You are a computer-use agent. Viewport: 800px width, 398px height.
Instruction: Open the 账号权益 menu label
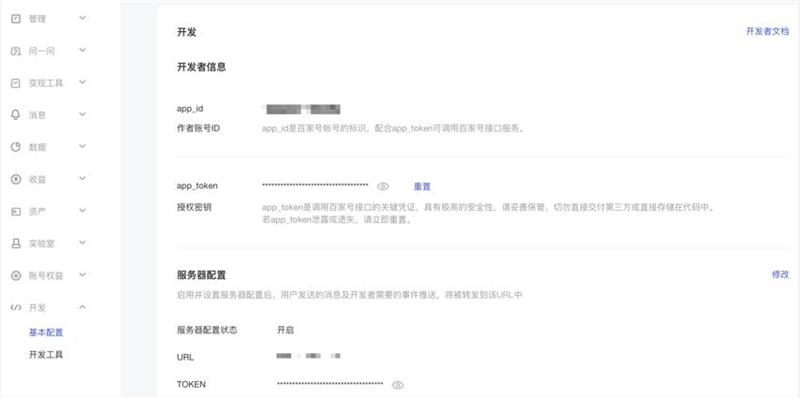click(46, 276)
